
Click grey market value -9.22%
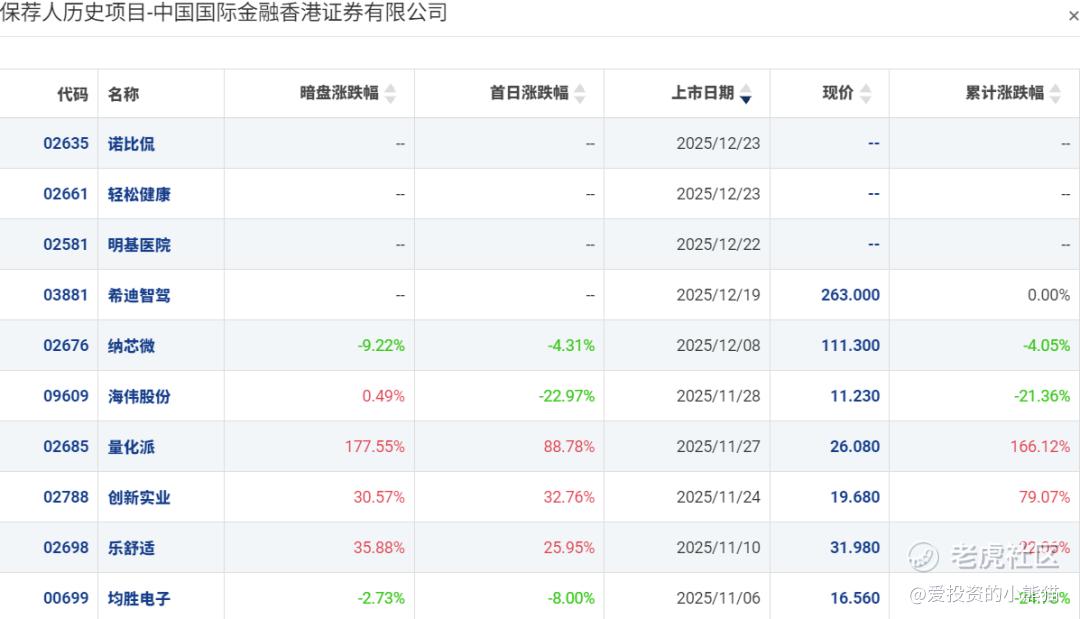coord(381,346)
